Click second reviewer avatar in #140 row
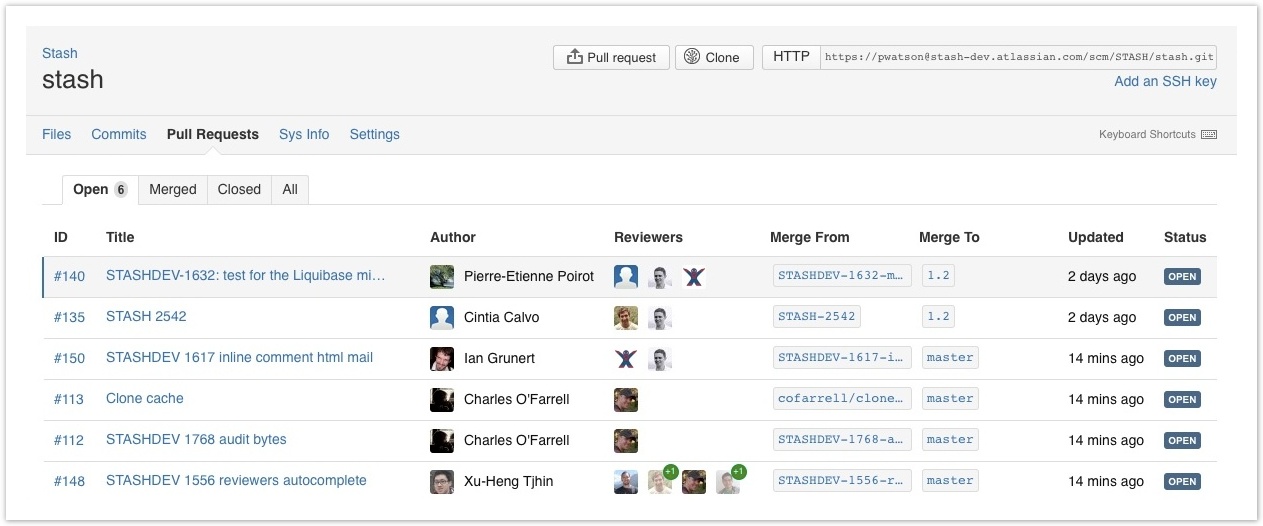 (660, 277)
